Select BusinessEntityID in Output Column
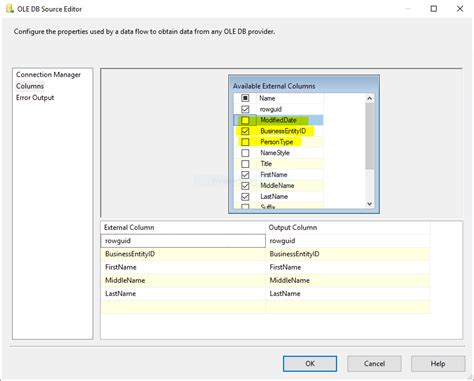 pos(348,254)
